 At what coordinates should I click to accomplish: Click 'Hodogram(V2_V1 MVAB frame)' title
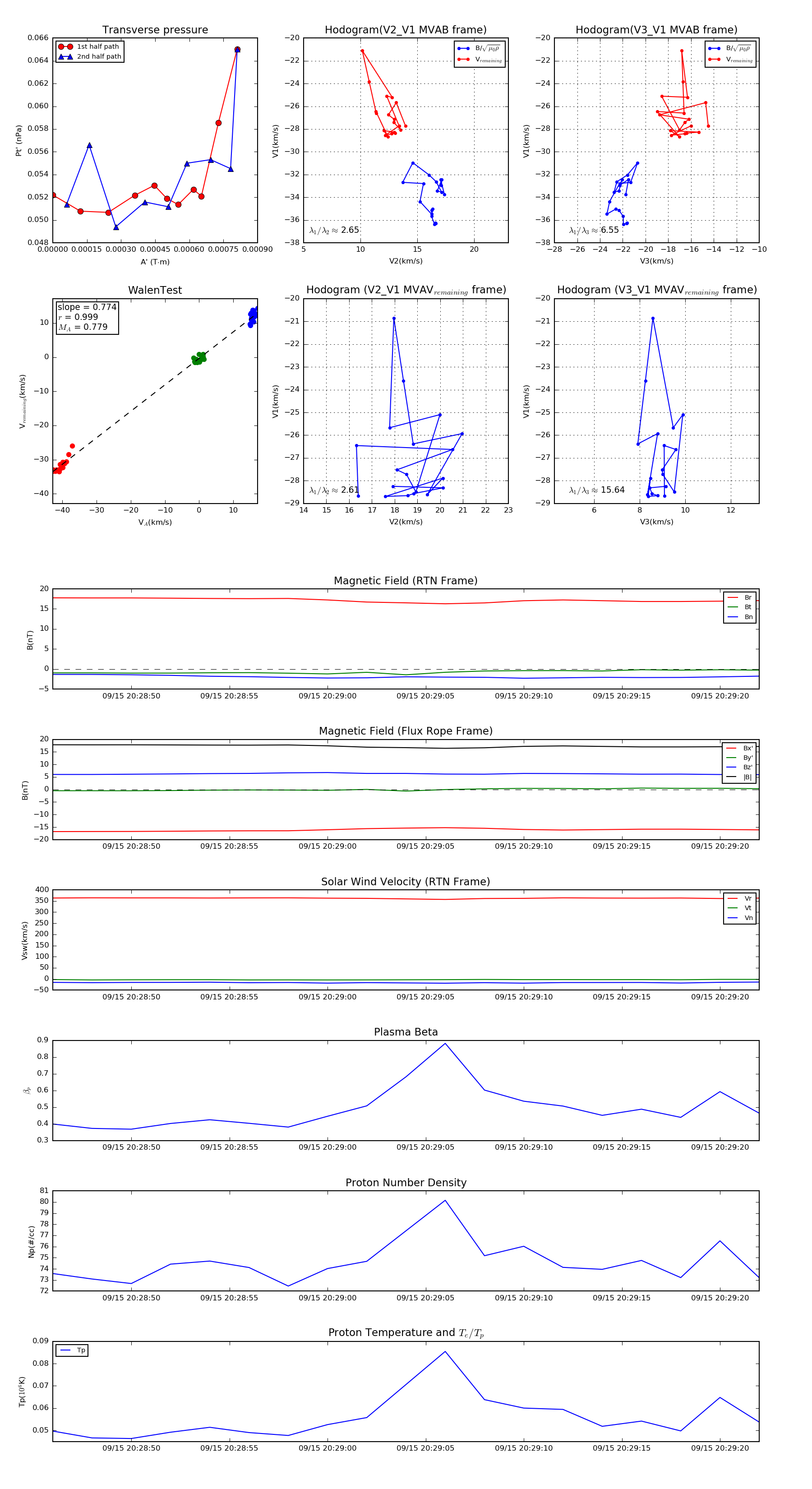point(406,29)
